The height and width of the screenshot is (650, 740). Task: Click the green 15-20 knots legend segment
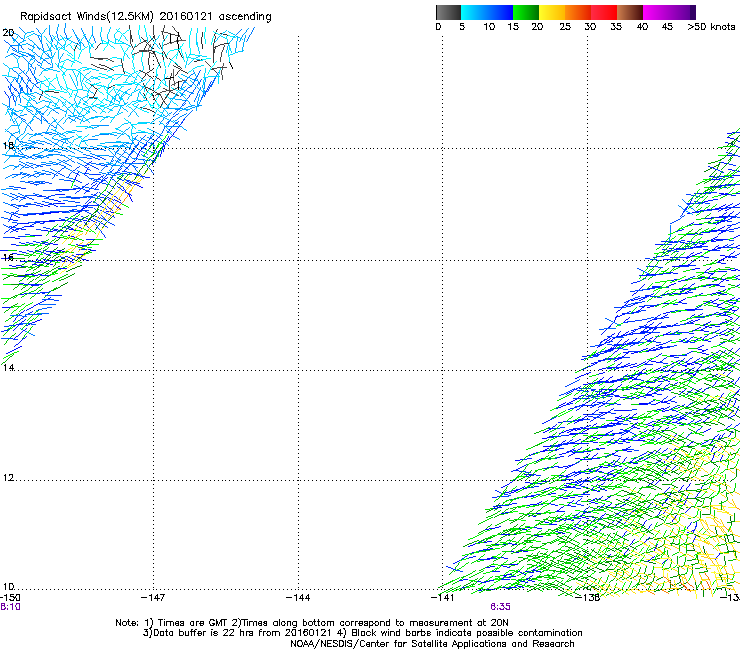(526, 12)
